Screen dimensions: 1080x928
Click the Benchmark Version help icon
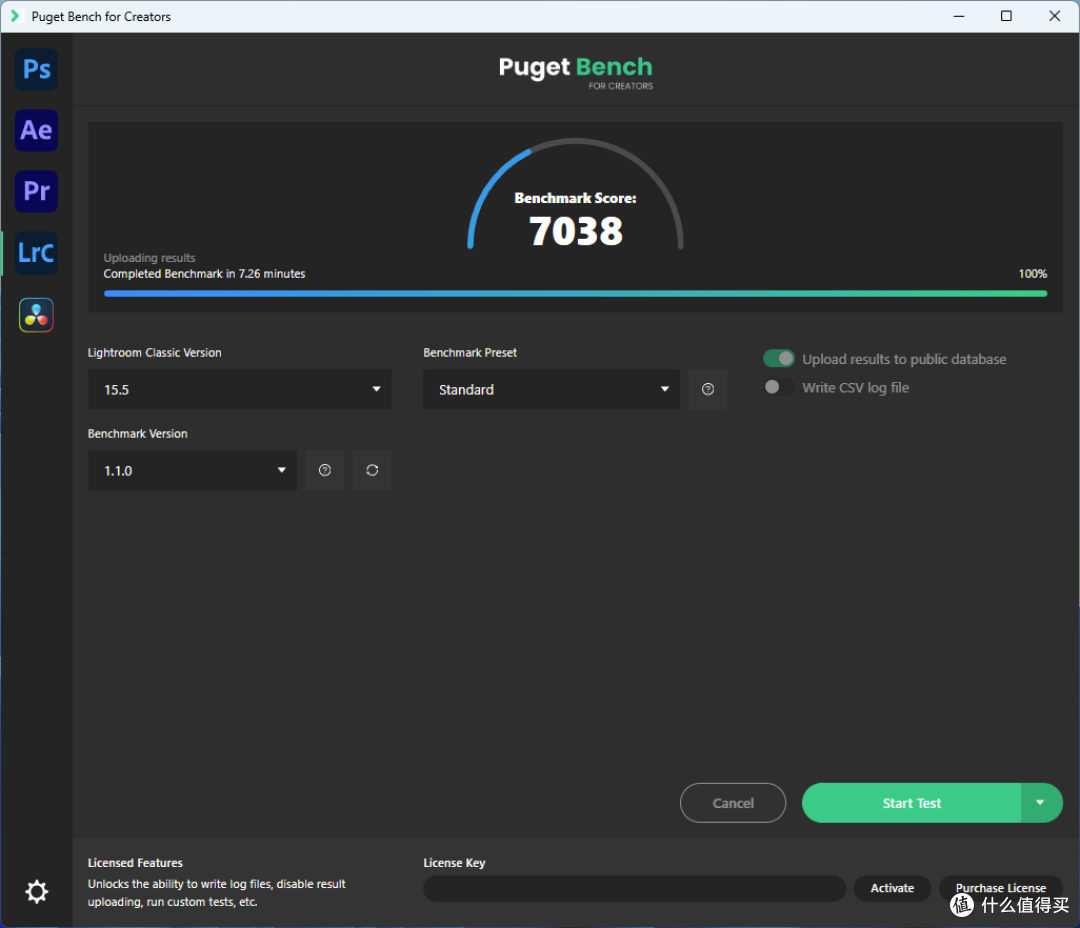324,470
